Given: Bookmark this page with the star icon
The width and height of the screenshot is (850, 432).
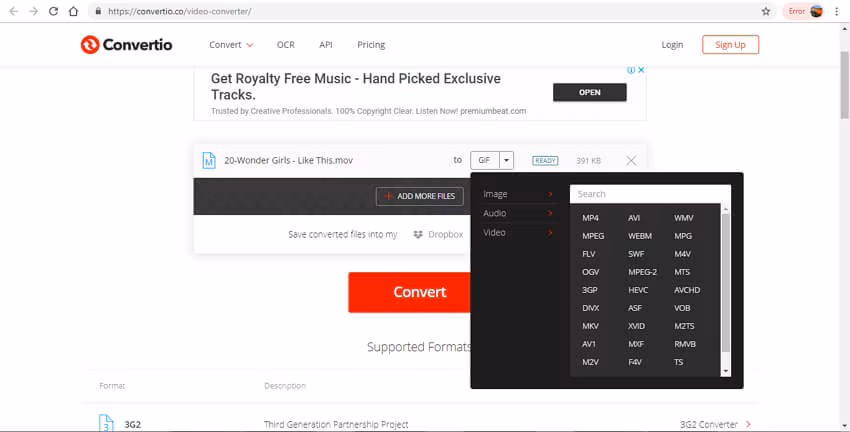Looking at the screenshot, I should pyautogui.click(x=765, y=11).
